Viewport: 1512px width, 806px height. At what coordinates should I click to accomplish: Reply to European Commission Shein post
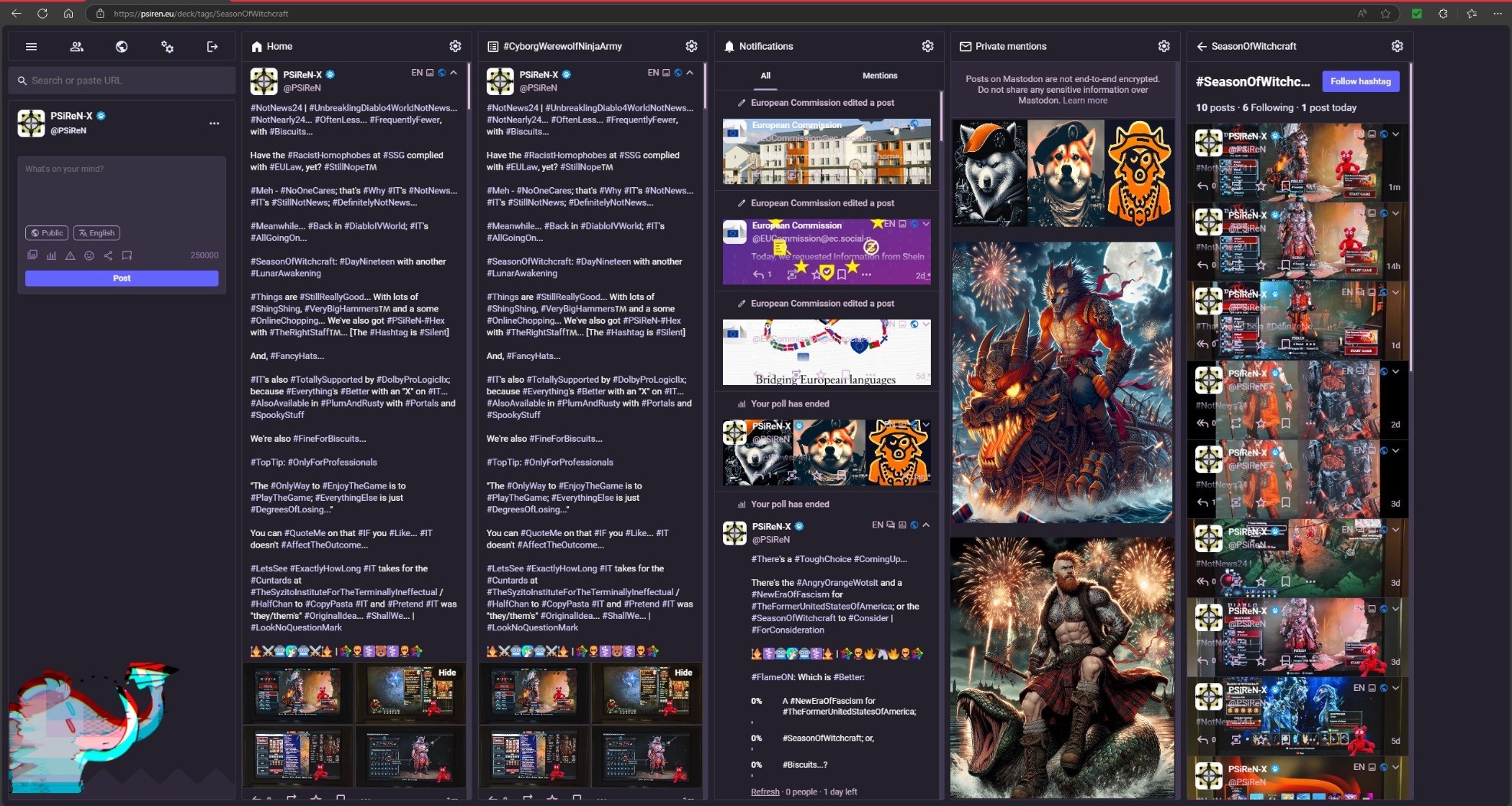(758, 274)
